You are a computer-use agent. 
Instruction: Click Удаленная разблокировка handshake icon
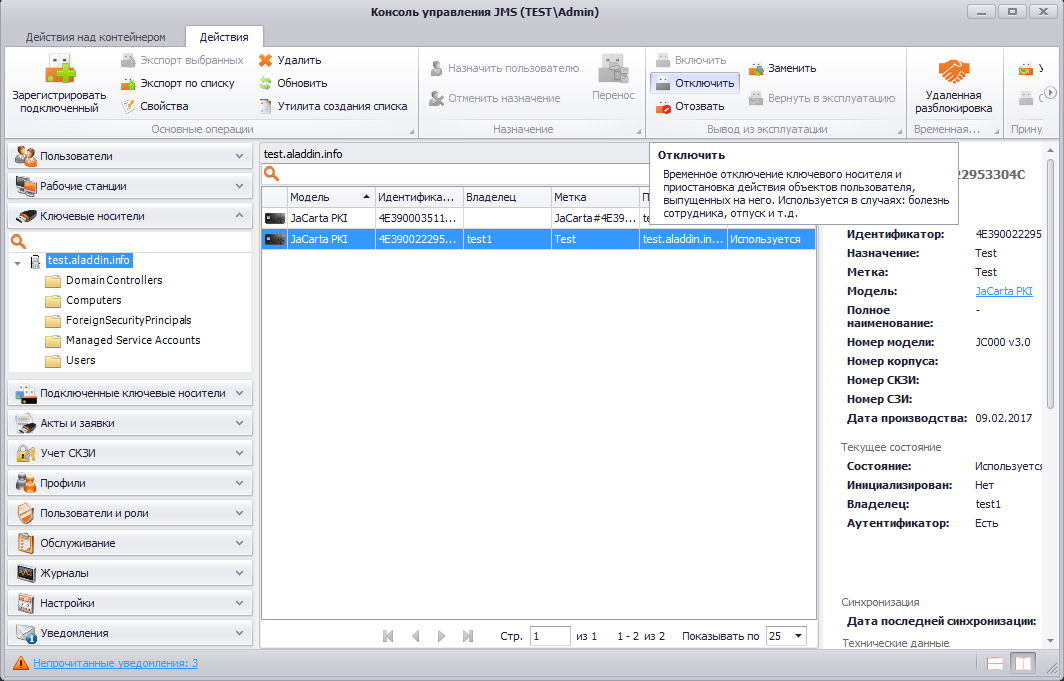953,71
